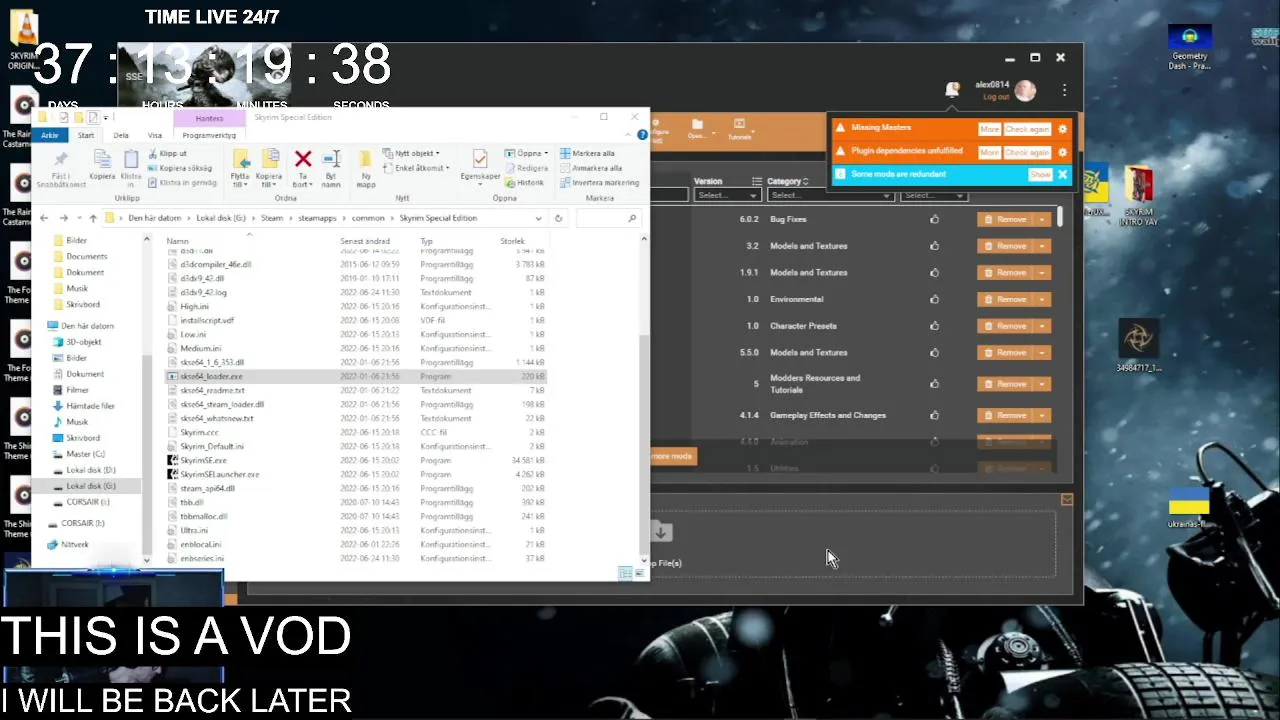Click the Explorer up-folder arrow
Viewport: 1280px width, 720px height.
click(93, 218)
